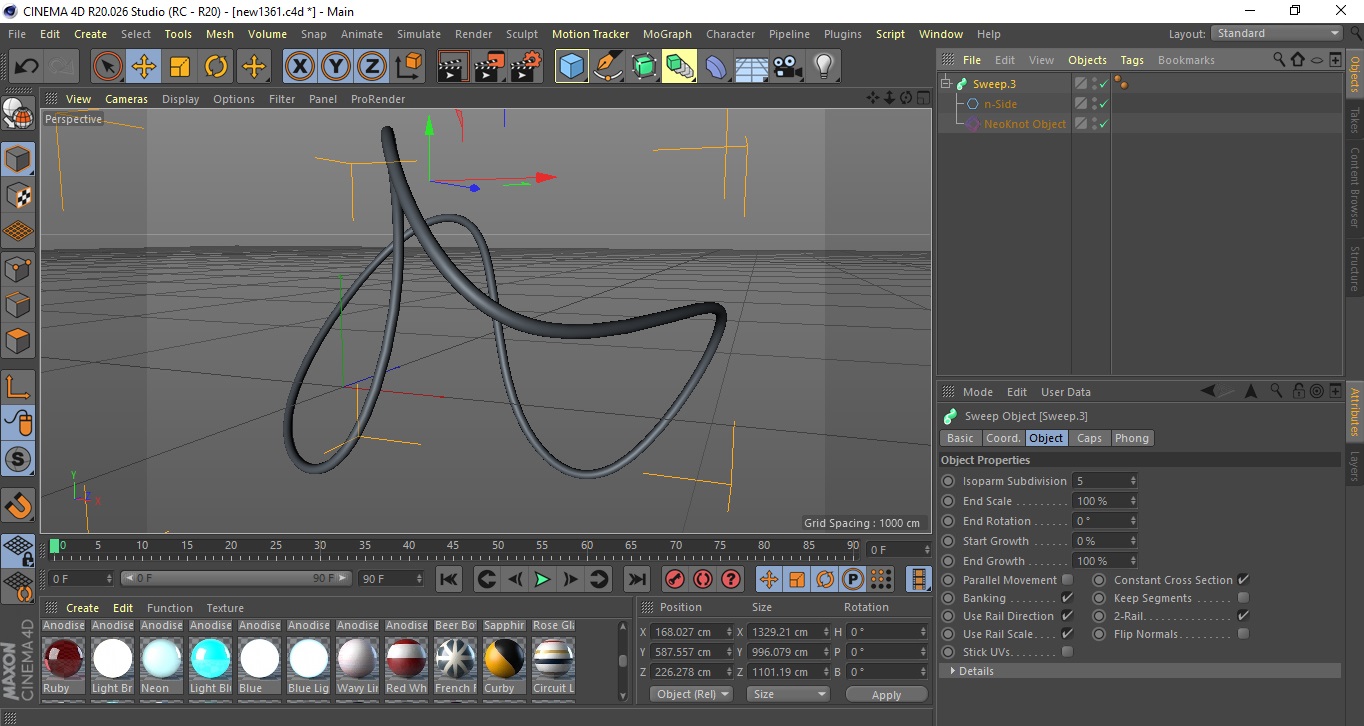Switch to the Phong tab
This screenshot has height=726, width=1364.
[x=1131, y=438]
